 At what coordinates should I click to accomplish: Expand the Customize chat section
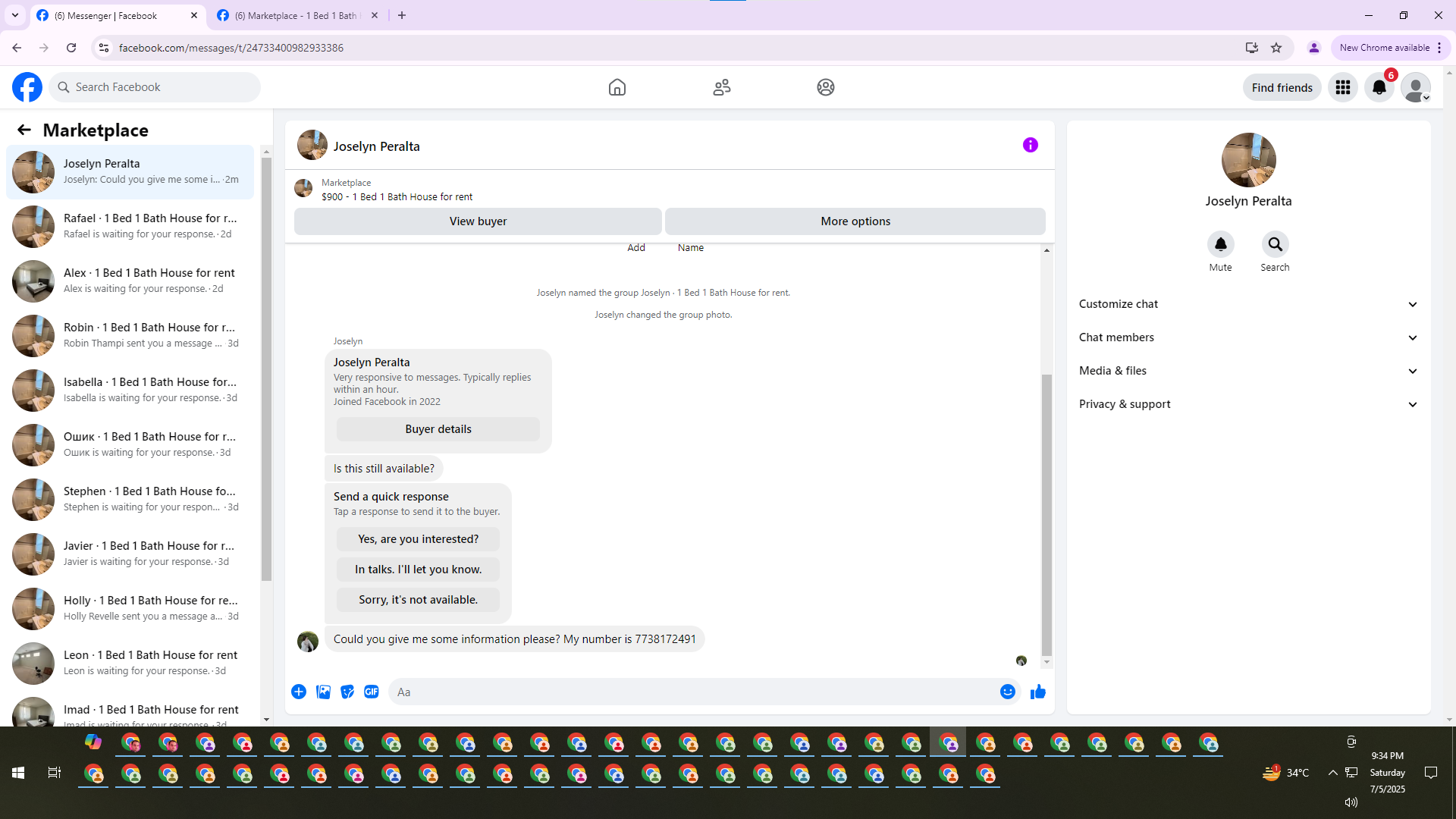click(1247, 304)
